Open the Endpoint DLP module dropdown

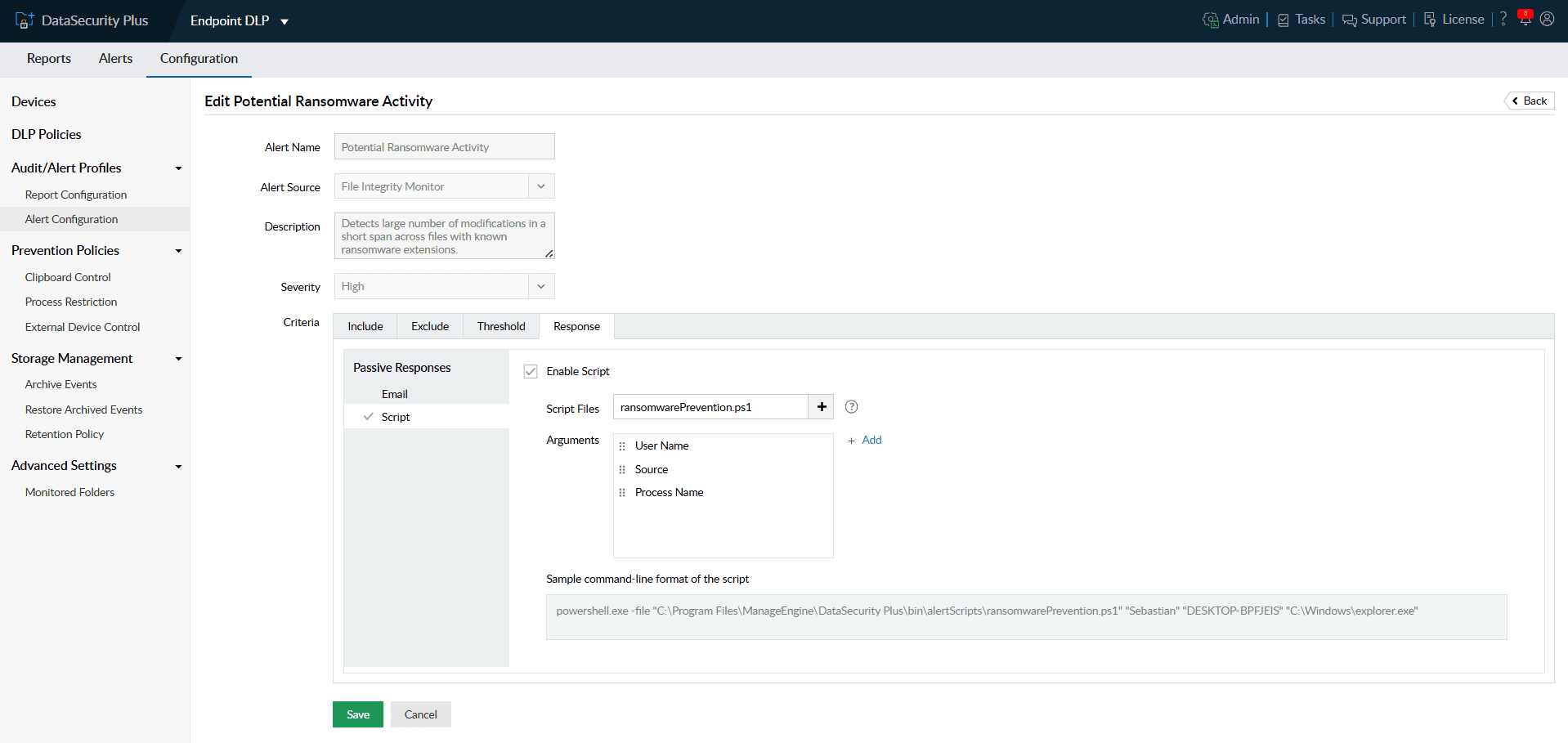pos(284,22)
